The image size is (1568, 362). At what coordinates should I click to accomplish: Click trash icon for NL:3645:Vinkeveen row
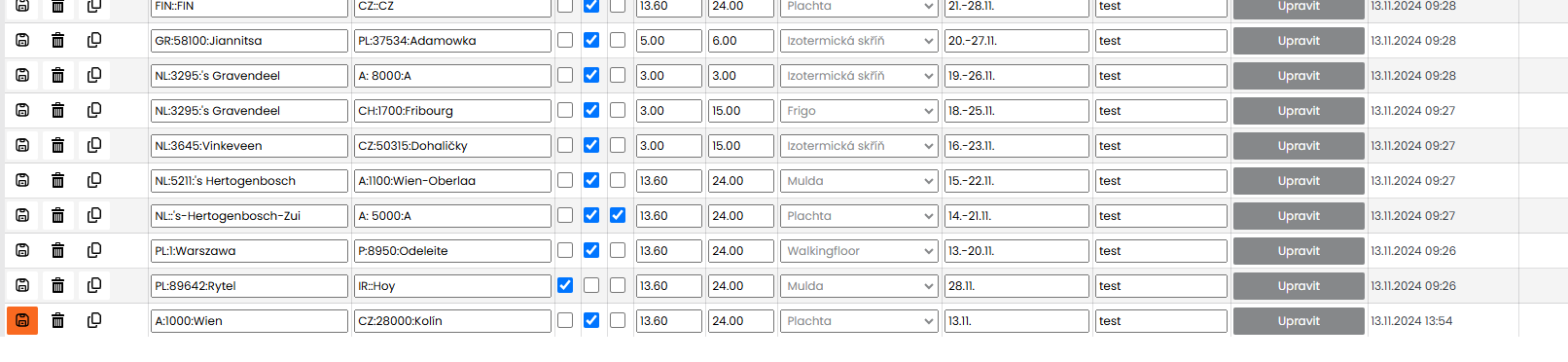[x=57, y=145]
